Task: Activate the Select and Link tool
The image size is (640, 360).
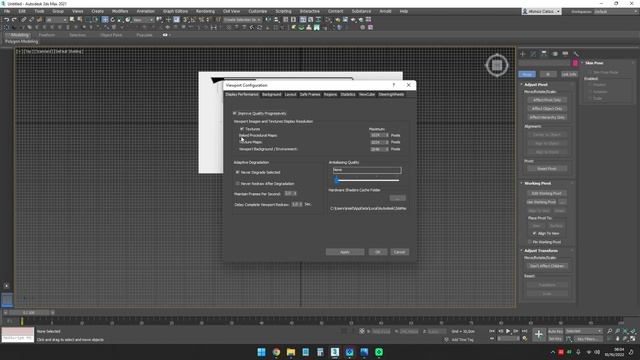Action: point(24,20)
